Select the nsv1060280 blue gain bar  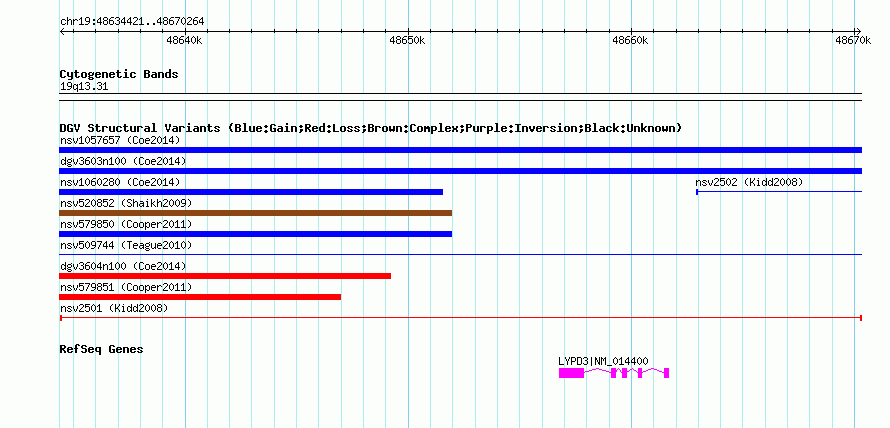coord(251,192)
